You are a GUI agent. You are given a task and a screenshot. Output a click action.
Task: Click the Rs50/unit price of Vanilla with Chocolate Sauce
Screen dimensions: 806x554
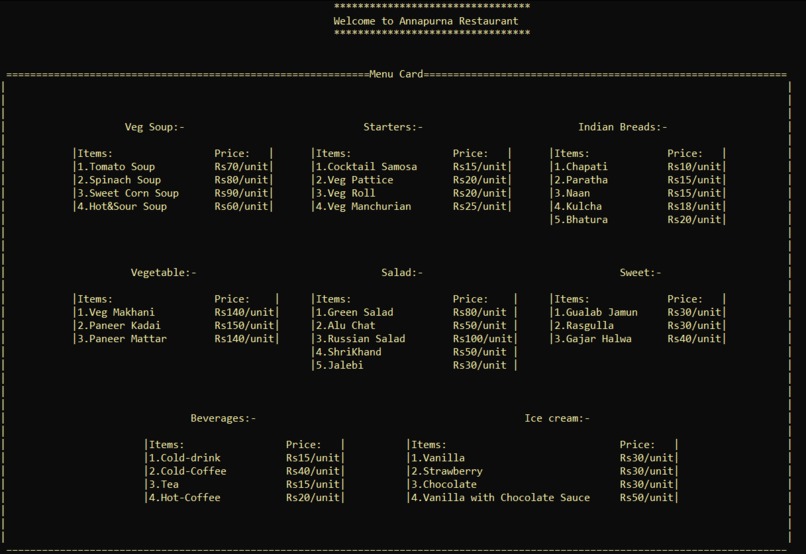click(x=647, y=497)
